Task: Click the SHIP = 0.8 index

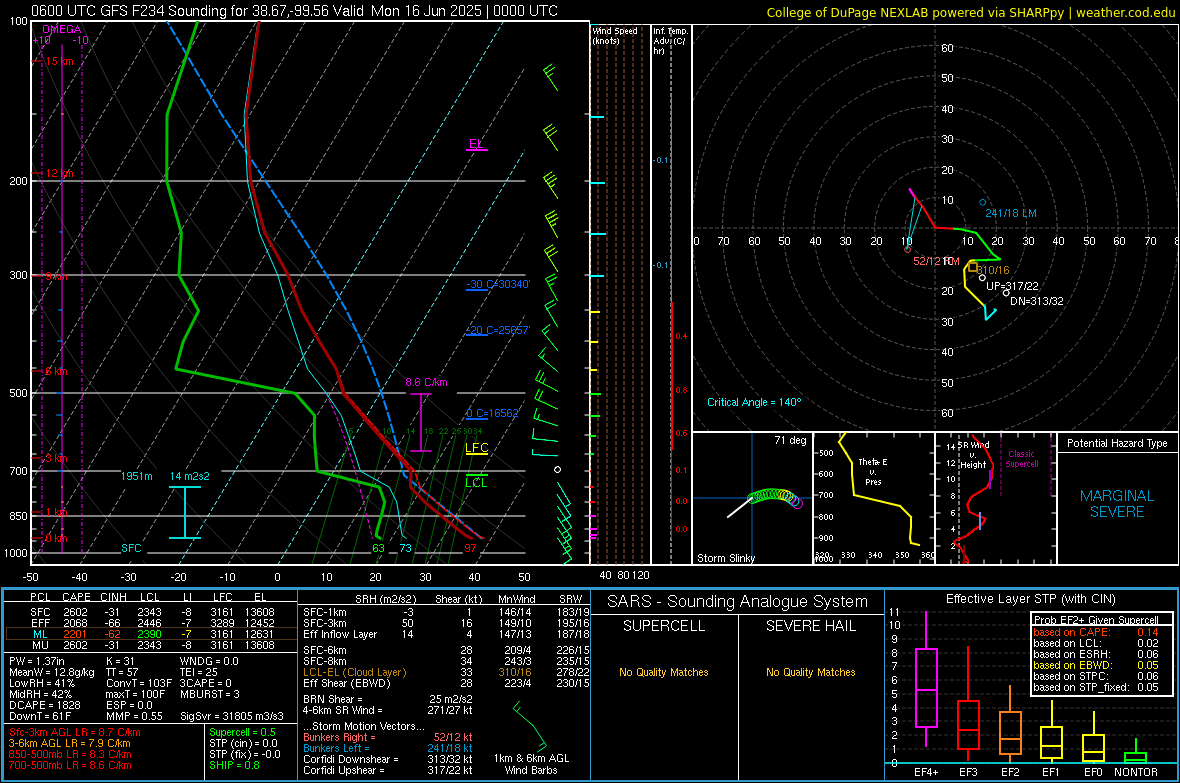Action: [234, 765]
